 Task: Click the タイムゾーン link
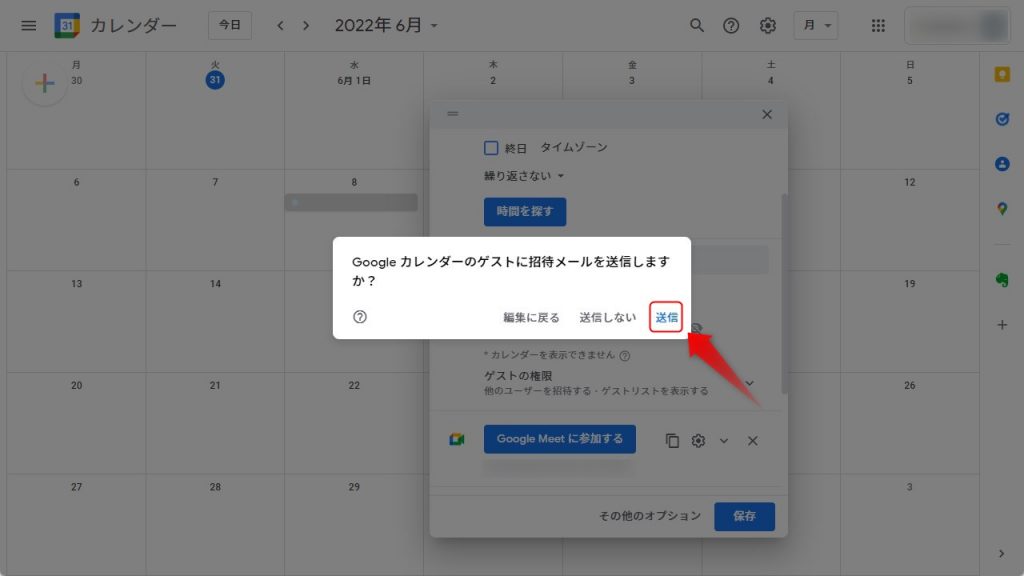click(573, 148)
